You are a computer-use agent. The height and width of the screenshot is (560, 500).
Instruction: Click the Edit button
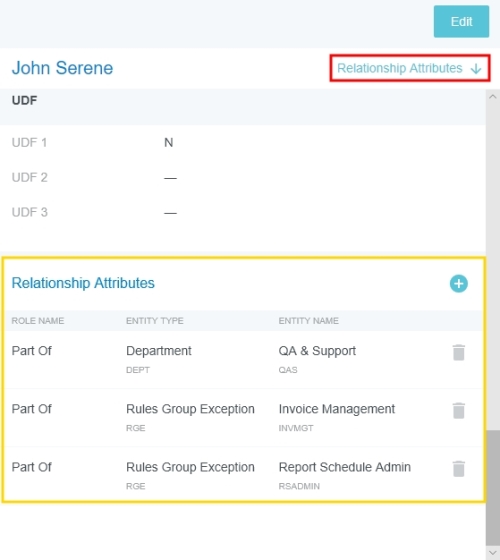pos(461,21)
